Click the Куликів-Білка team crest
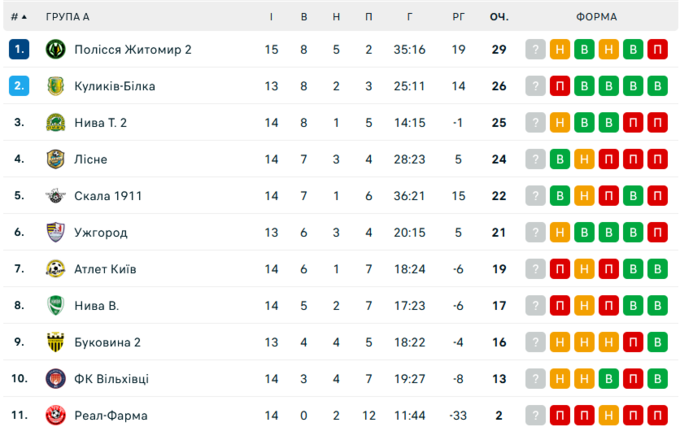Viewport: 680px width, 427px height. point(55,86)
